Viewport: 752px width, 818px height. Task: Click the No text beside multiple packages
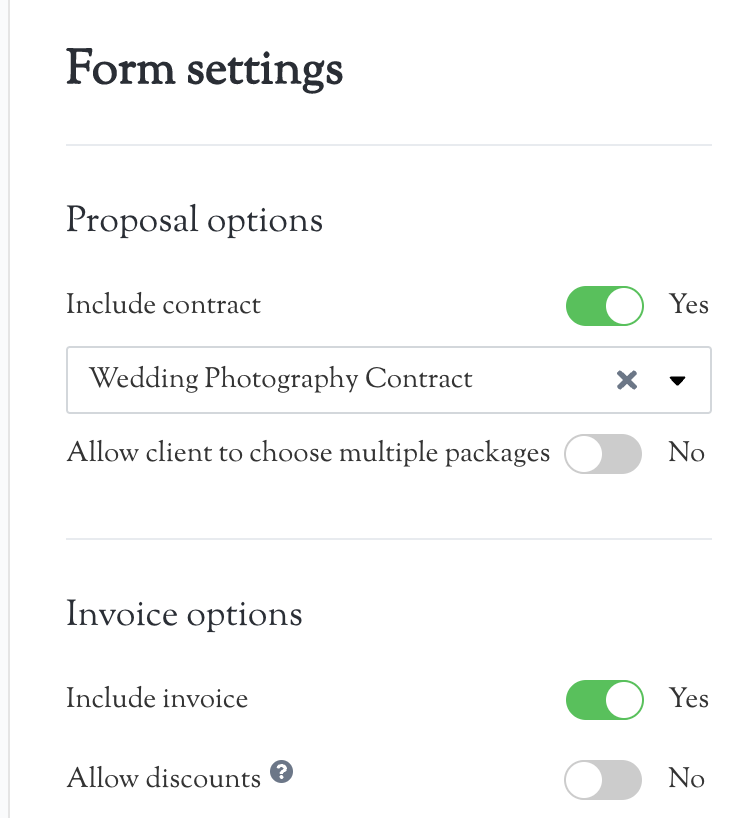687,453
